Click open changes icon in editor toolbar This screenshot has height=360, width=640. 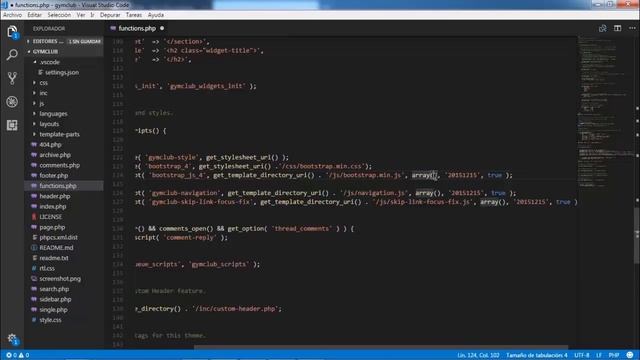click(602, 28)
